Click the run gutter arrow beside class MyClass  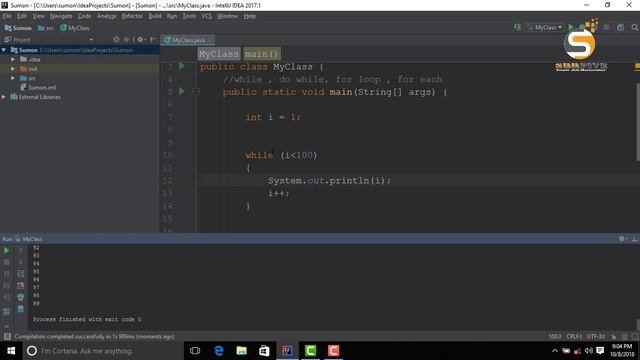coord(182,66)
